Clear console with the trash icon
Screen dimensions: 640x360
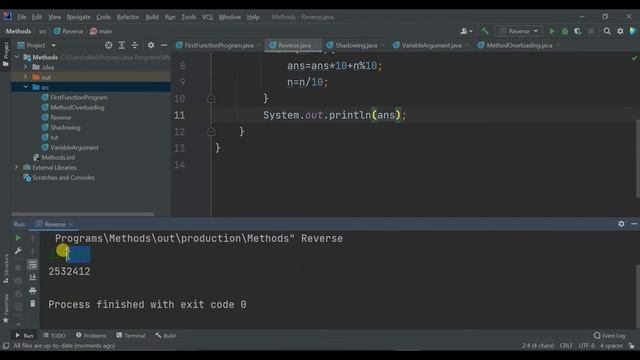point(33,304)
